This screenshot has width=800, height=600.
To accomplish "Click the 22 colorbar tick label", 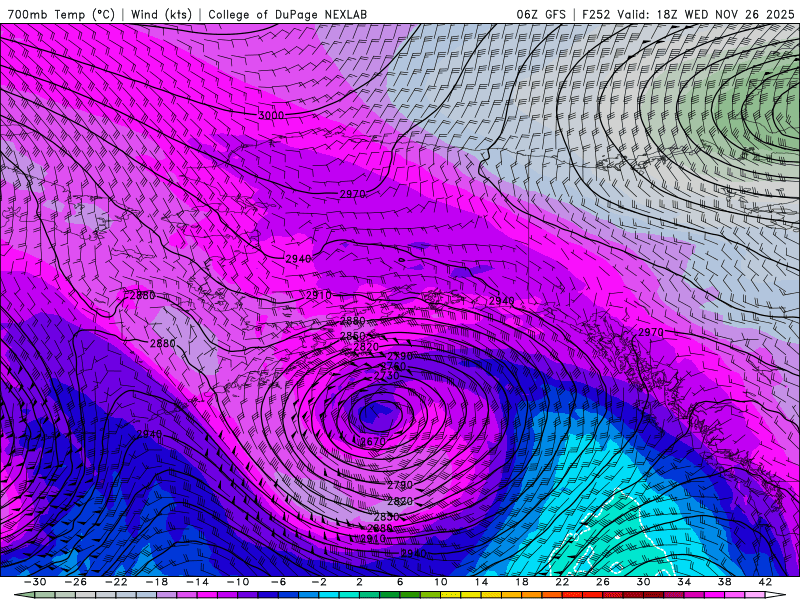I will click(562, 582).
